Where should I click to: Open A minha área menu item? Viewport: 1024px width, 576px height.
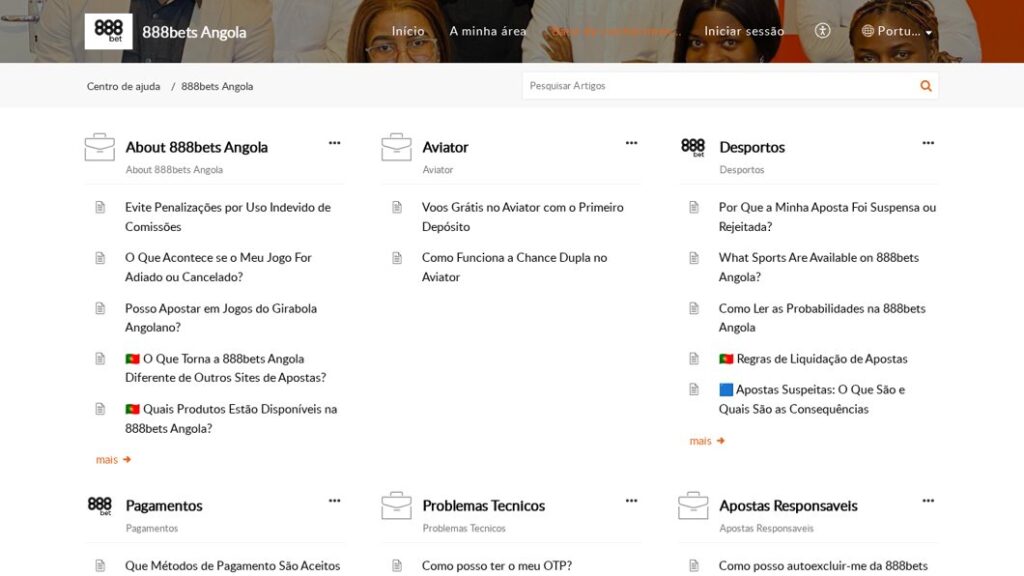point(487,31)
